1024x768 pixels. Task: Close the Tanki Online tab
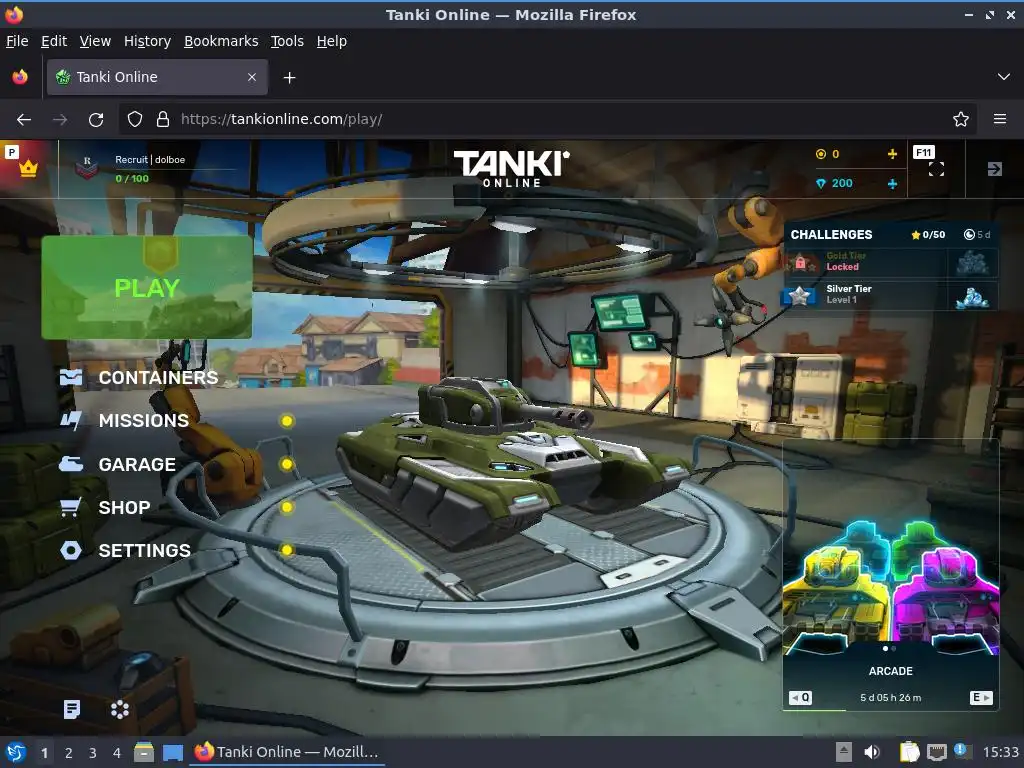point(252,77)
